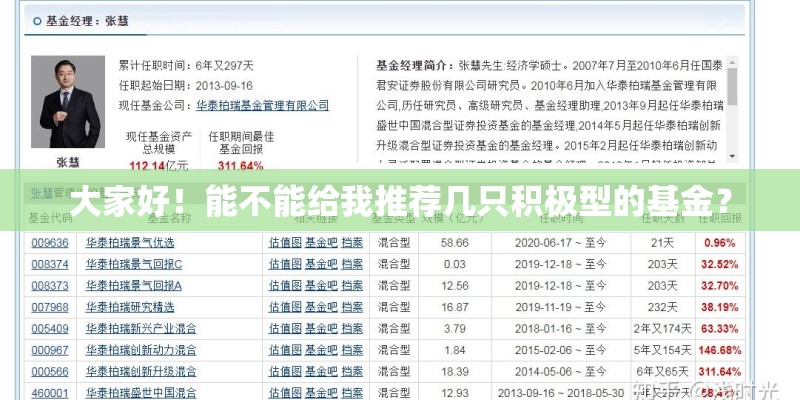Open fund code 000566
The height and width of the screenshot is (400, 800).
pos(49,371)
